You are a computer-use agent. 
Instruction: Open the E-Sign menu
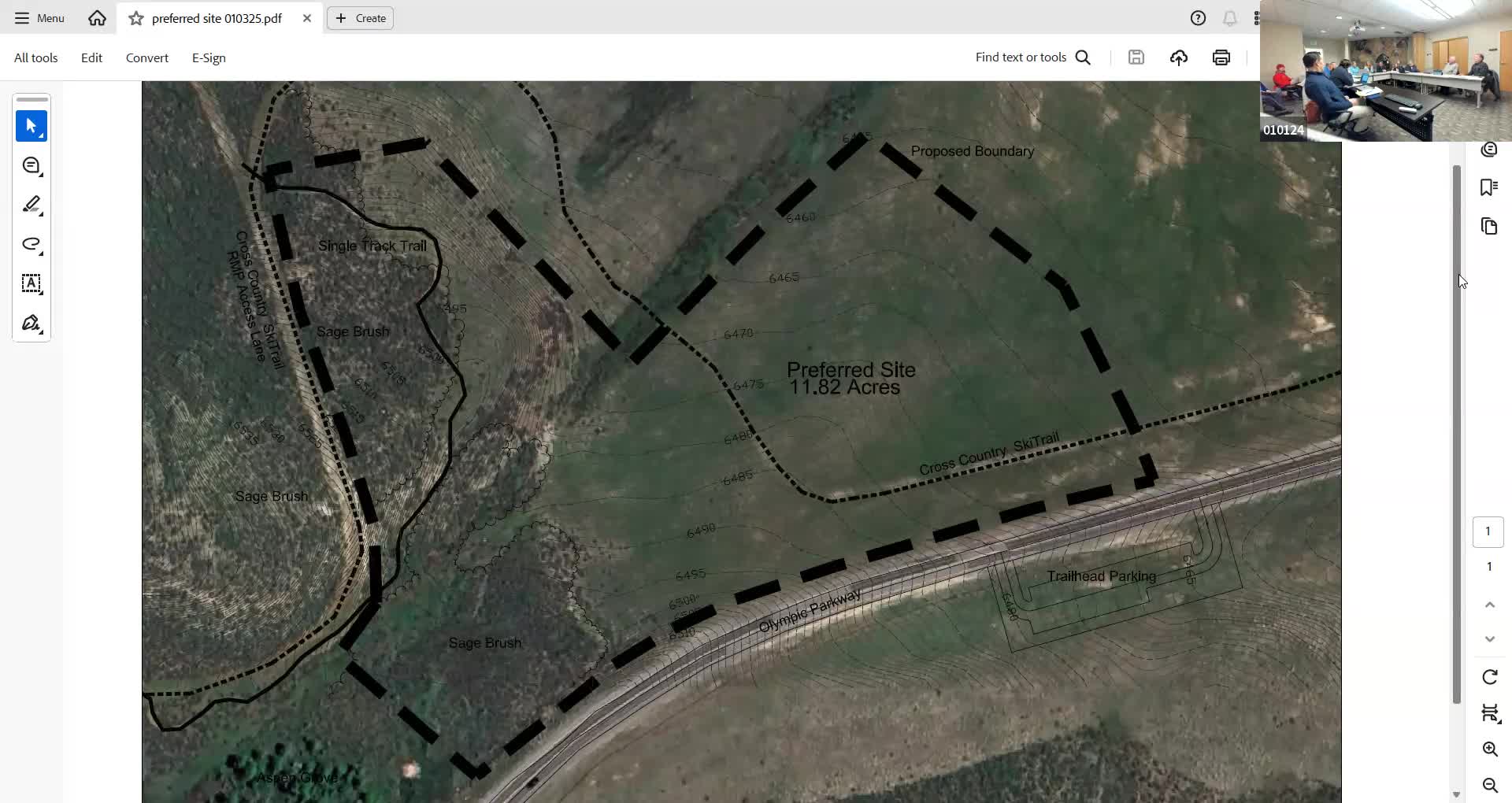209,57
